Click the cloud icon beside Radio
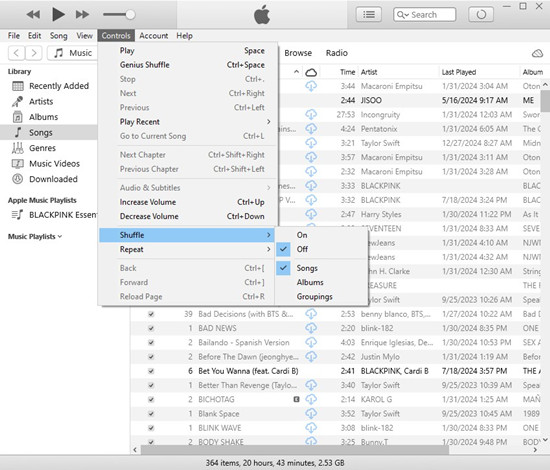This screenshot has width=550, height=470. pos(537,53)
